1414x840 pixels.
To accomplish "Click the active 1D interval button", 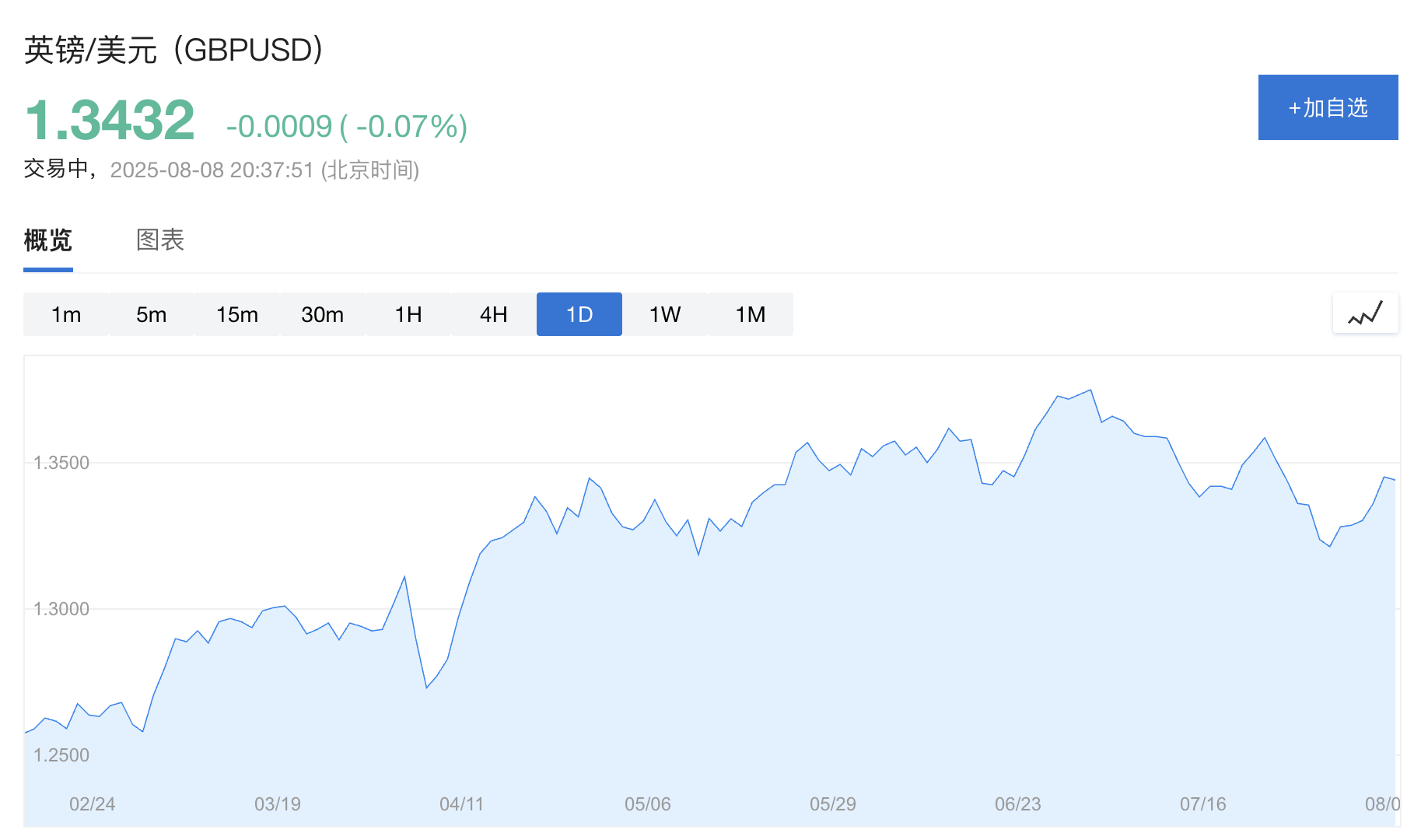I will coord(579,314).
